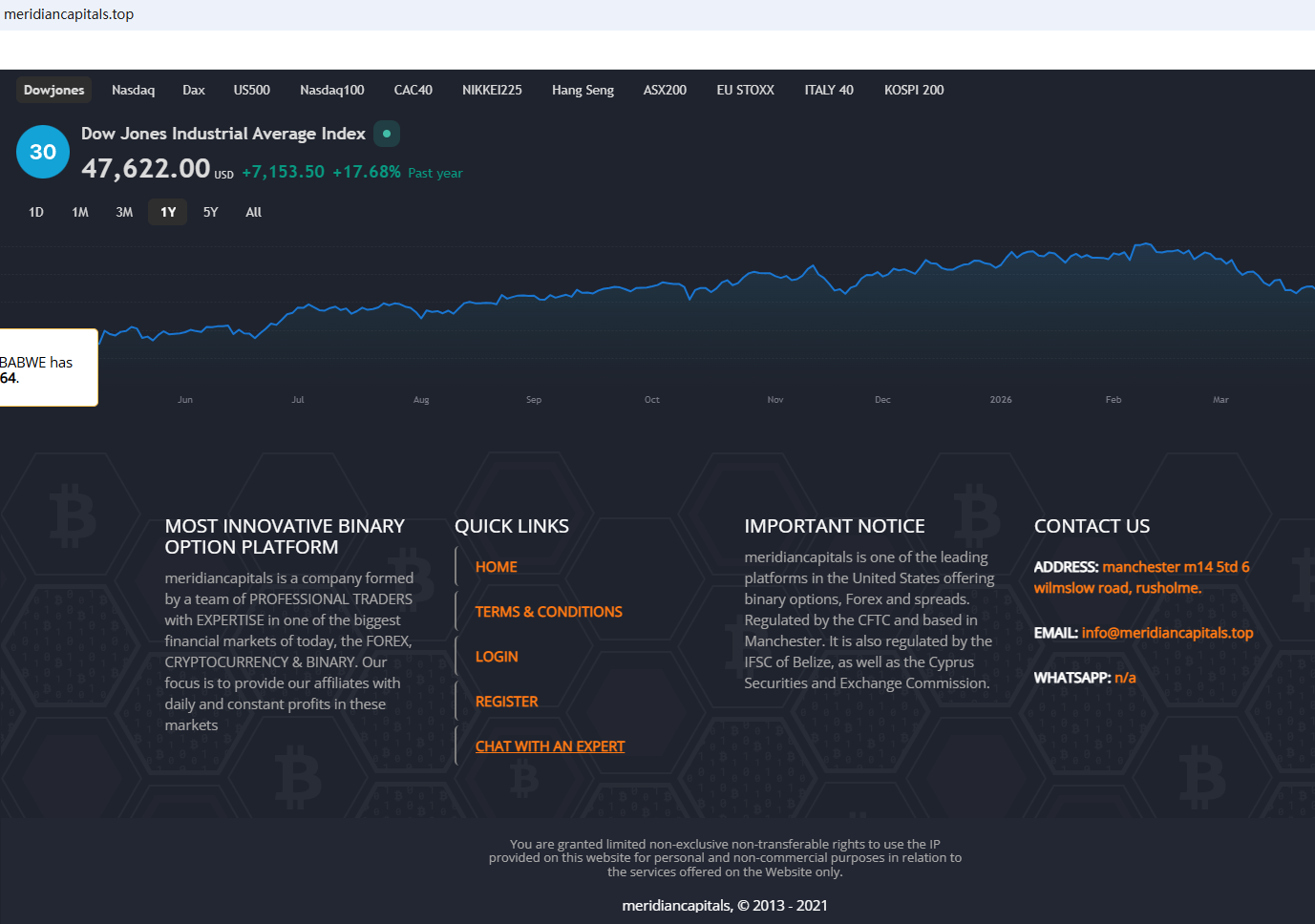Open TERMS & CONDITIONS link
Screen dimensions: 1315x924
(x=548, y=612)
